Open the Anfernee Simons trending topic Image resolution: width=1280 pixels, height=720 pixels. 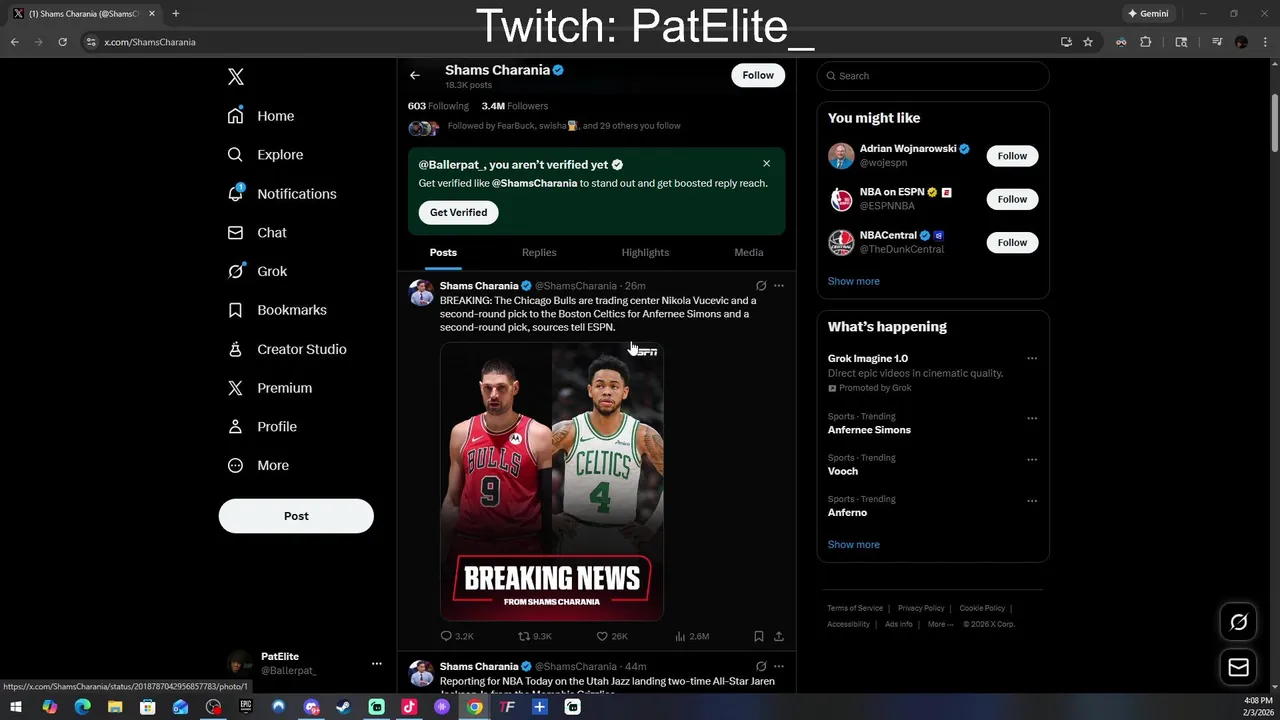coord(869,430)
